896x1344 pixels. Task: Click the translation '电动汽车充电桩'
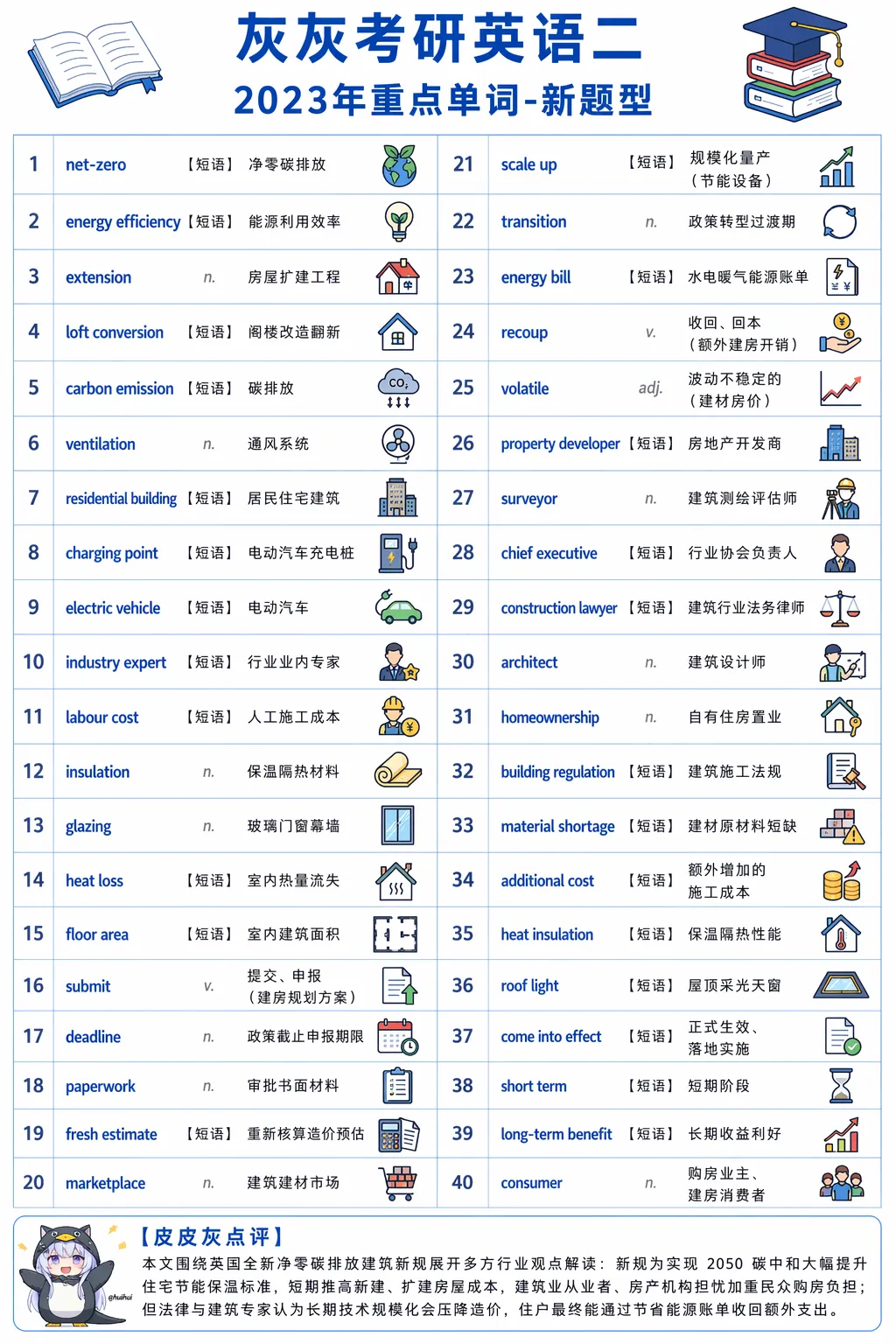pyautogui.click(x=301, y=553)
